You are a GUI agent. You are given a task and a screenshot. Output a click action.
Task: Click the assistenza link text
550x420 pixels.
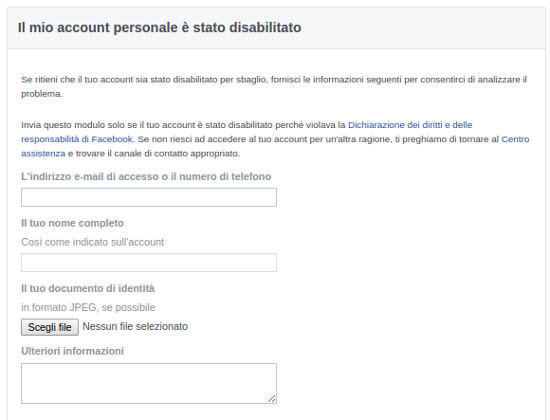(x=43, y=154)
